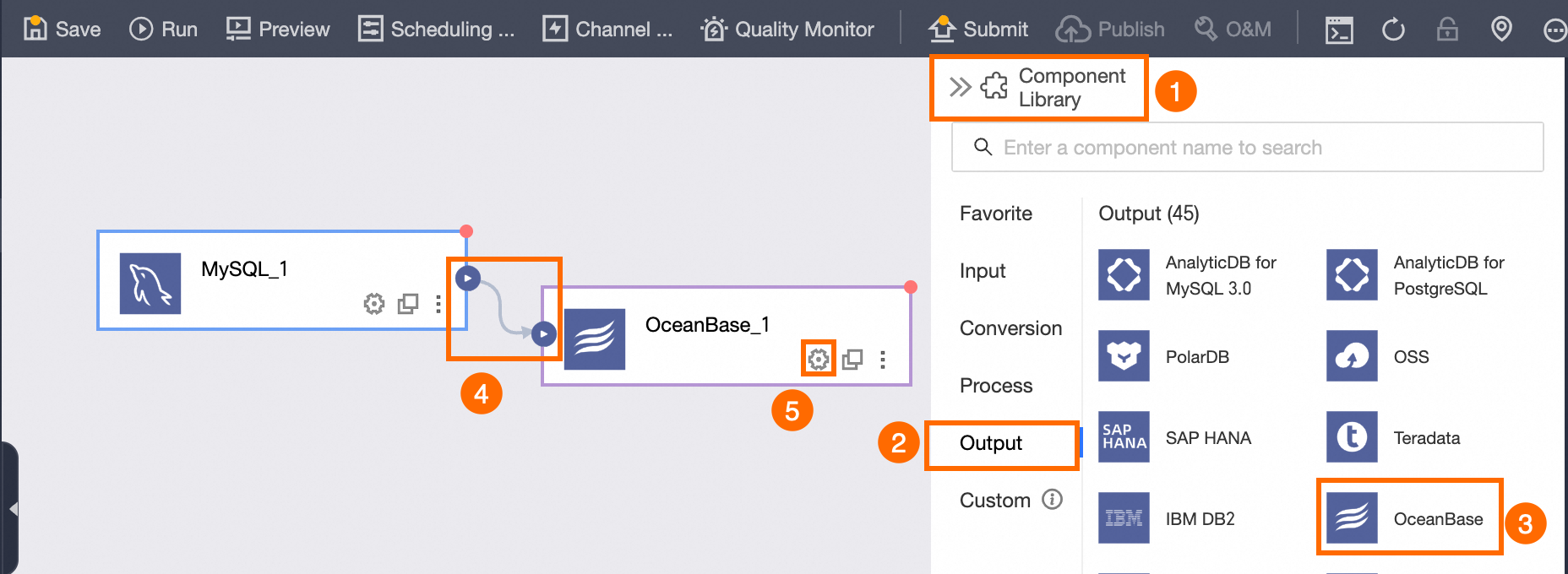1568x574 pixels.
Task: Click the copy icon on OceanBase_1 node
Action: (x=852, y=360)
